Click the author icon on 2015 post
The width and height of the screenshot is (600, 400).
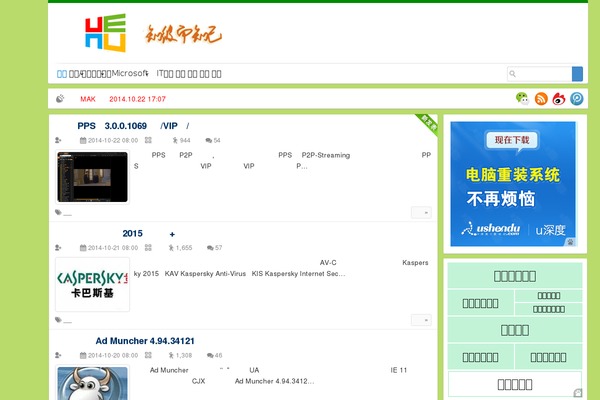(58, 248)
